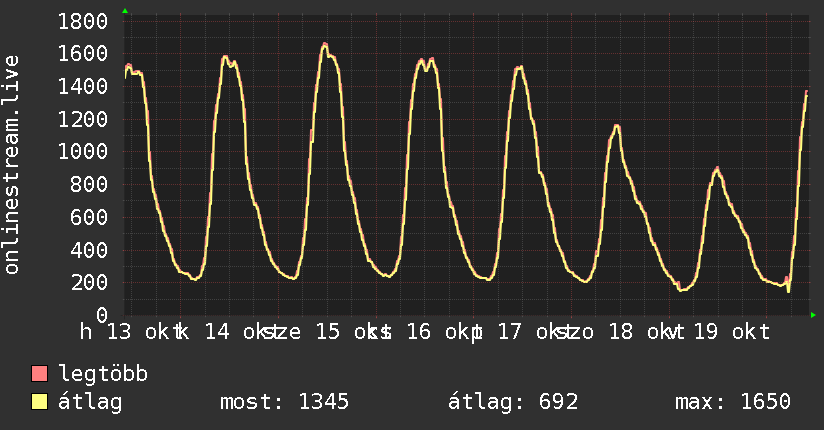
Task: Click the 1400 y-axis label
Action: point(83,86)
